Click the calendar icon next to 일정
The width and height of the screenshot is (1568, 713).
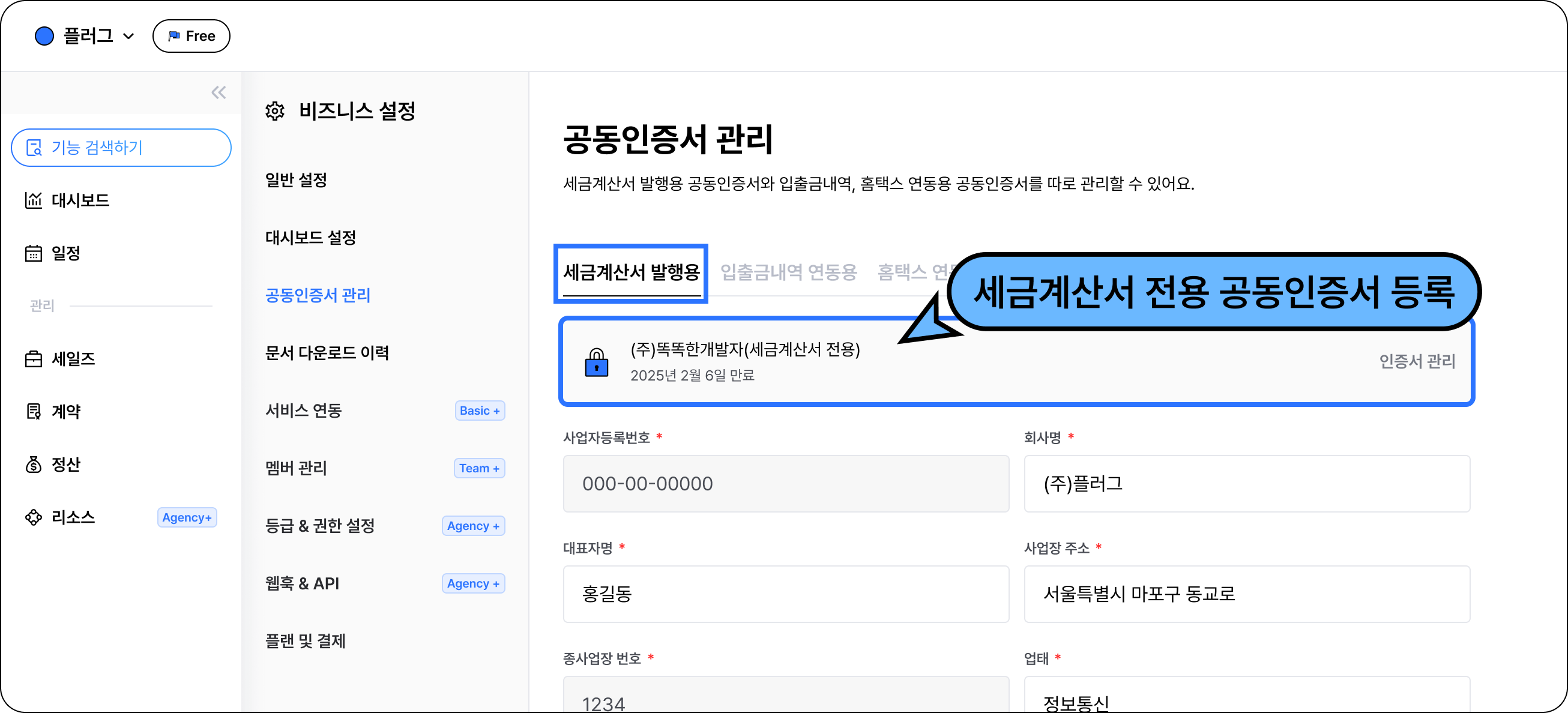34,253
